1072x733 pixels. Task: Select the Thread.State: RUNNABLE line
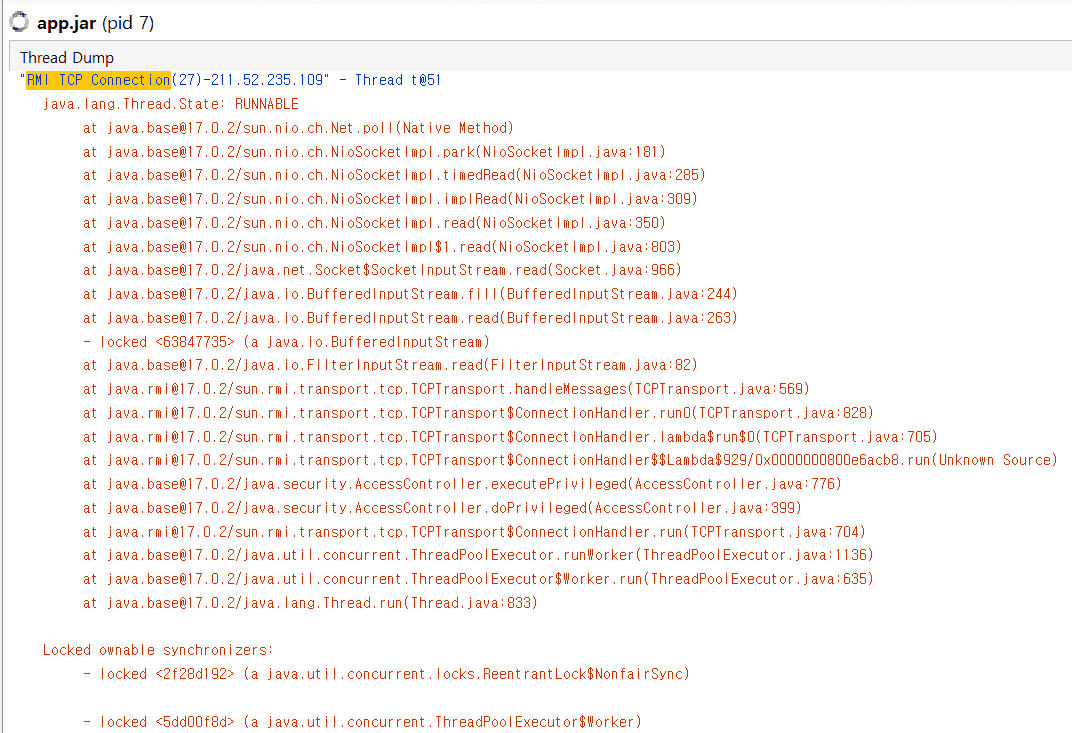(170, 104)
